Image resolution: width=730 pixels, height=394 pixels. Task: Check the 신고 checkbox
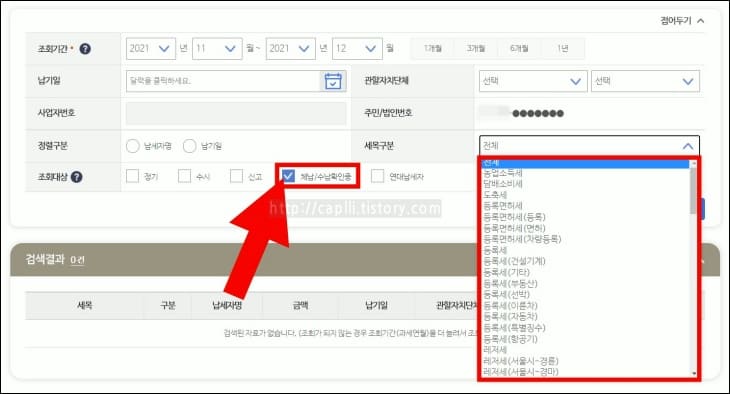point(237,176)
